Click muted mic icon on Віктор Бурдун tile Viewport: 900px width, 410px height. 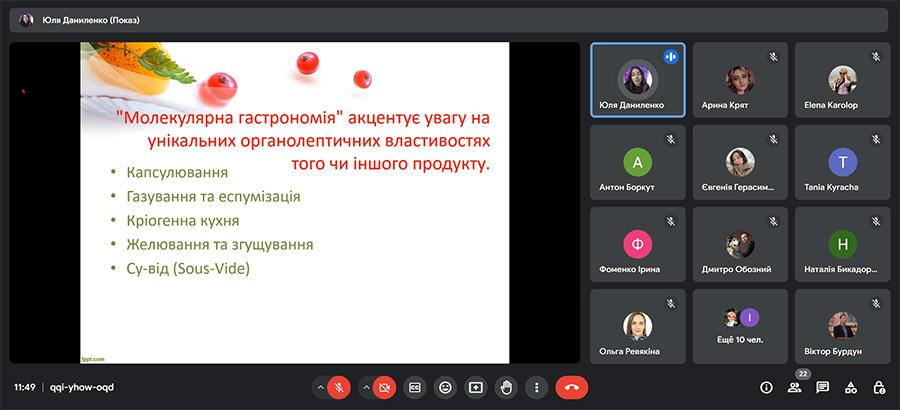point(876,303)
